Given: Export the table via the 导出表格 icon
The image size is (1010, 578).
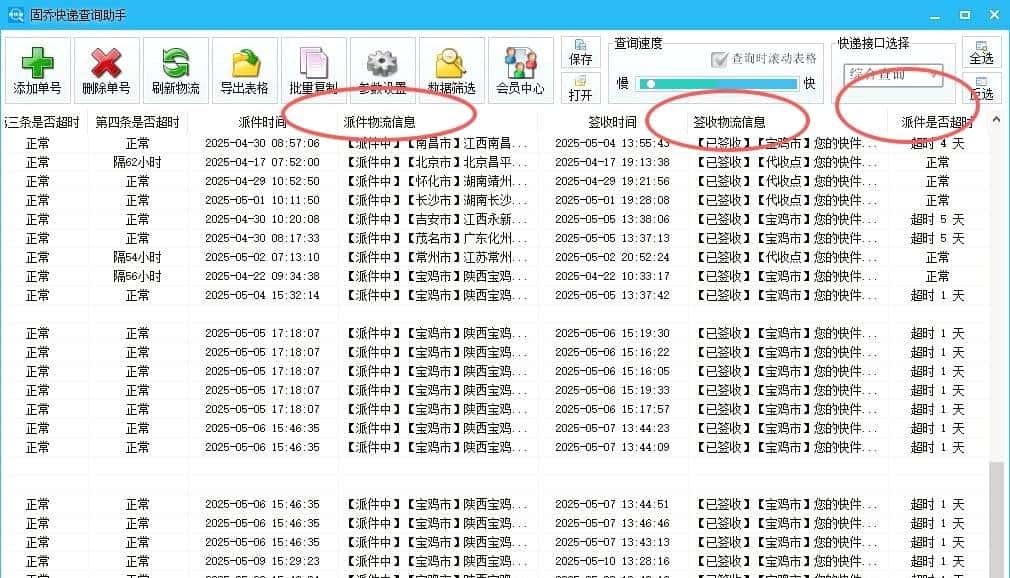Looking at the screenshot, I should 243,67.
